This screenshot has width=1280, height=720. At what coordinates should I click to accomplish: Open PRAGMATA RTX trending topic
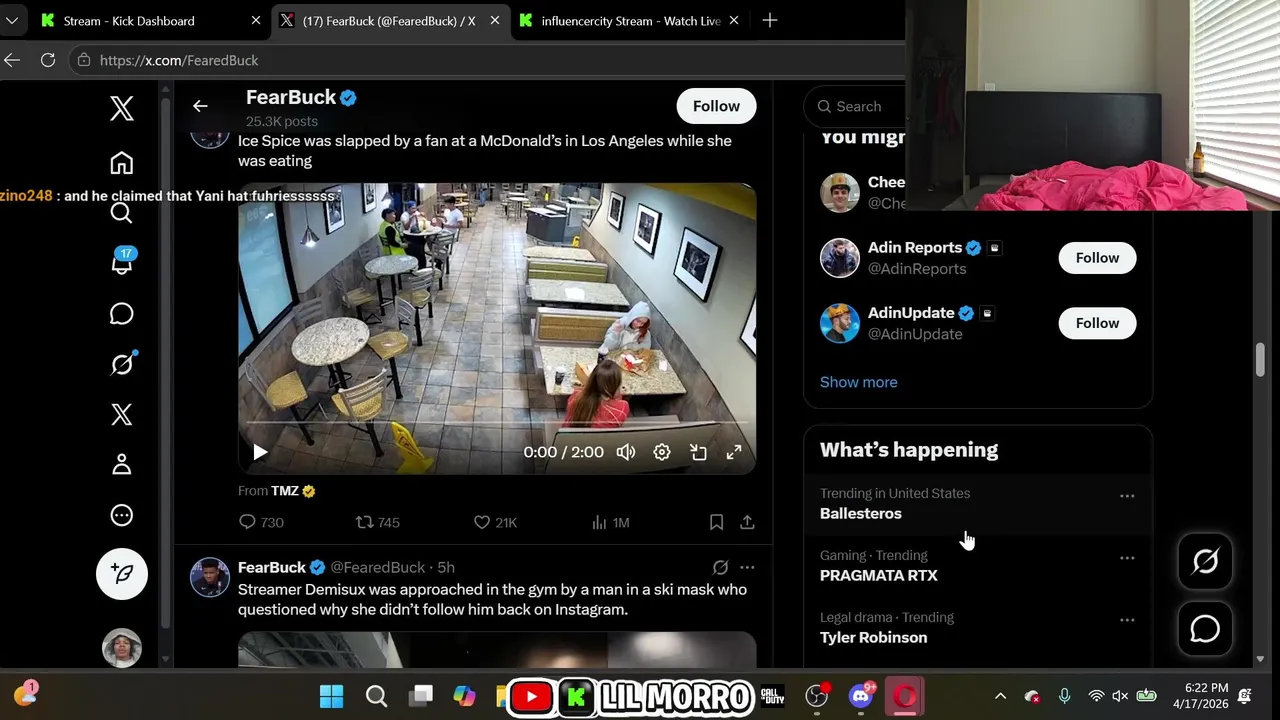pyautogui.click(x=878, y=575)
